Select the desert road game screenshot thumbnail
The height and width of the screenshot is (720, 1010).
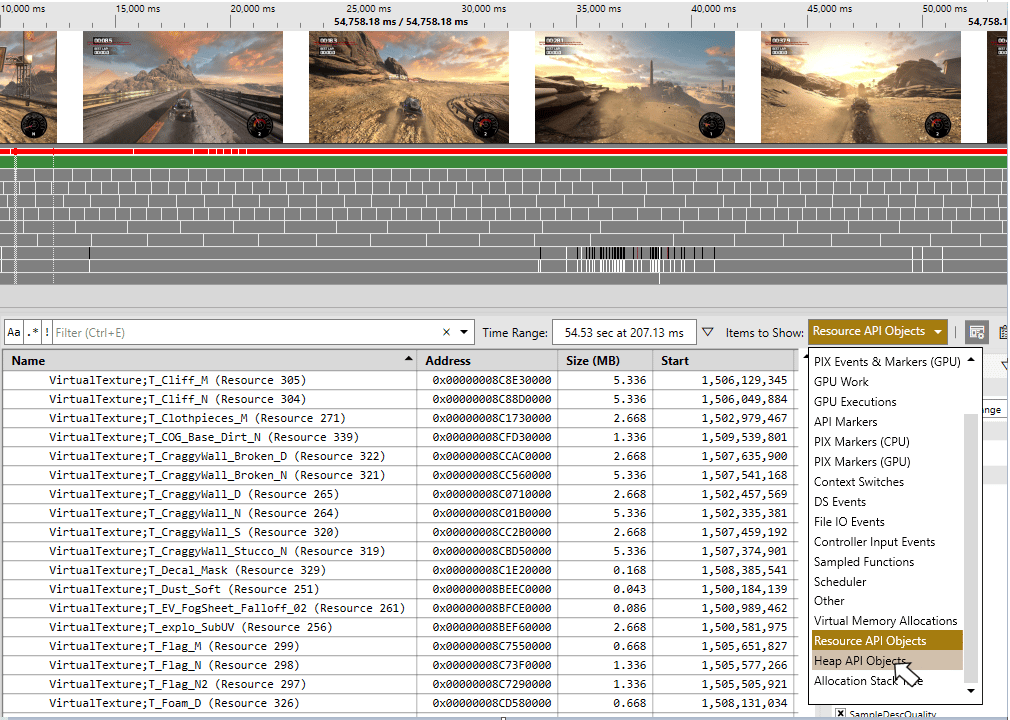(x=183, y=87)
